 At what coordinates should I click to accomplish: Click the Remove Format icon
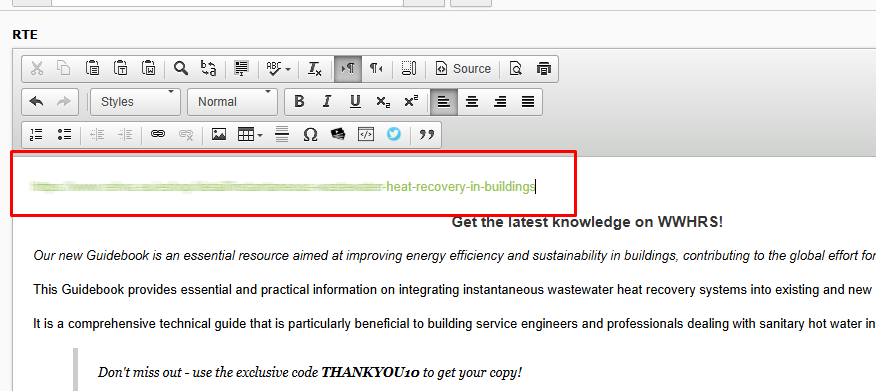[315, 69]
